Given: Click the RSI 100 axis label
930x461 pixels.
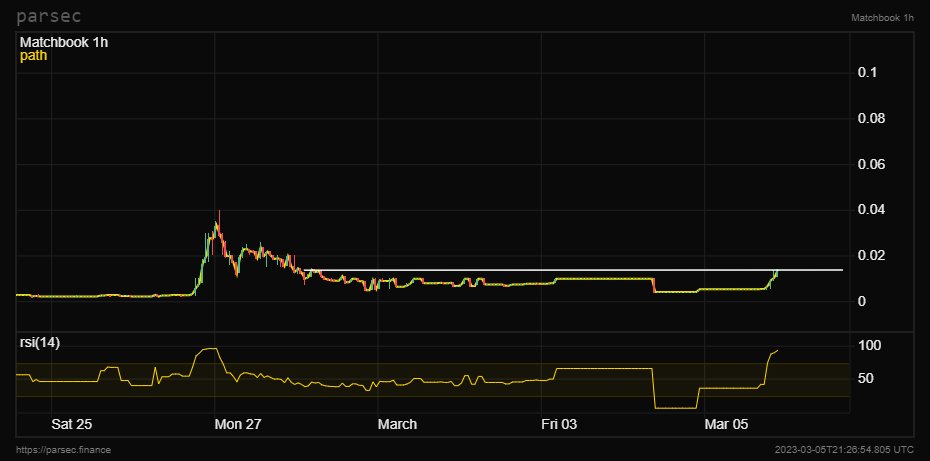Looking at the screenshot, I should pos(870,345).
